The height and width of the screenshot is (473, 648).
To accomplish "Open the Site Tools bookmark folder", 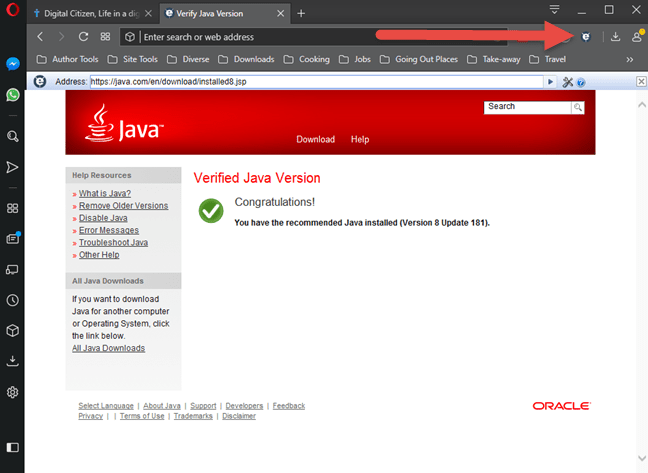I will (133, 59).
